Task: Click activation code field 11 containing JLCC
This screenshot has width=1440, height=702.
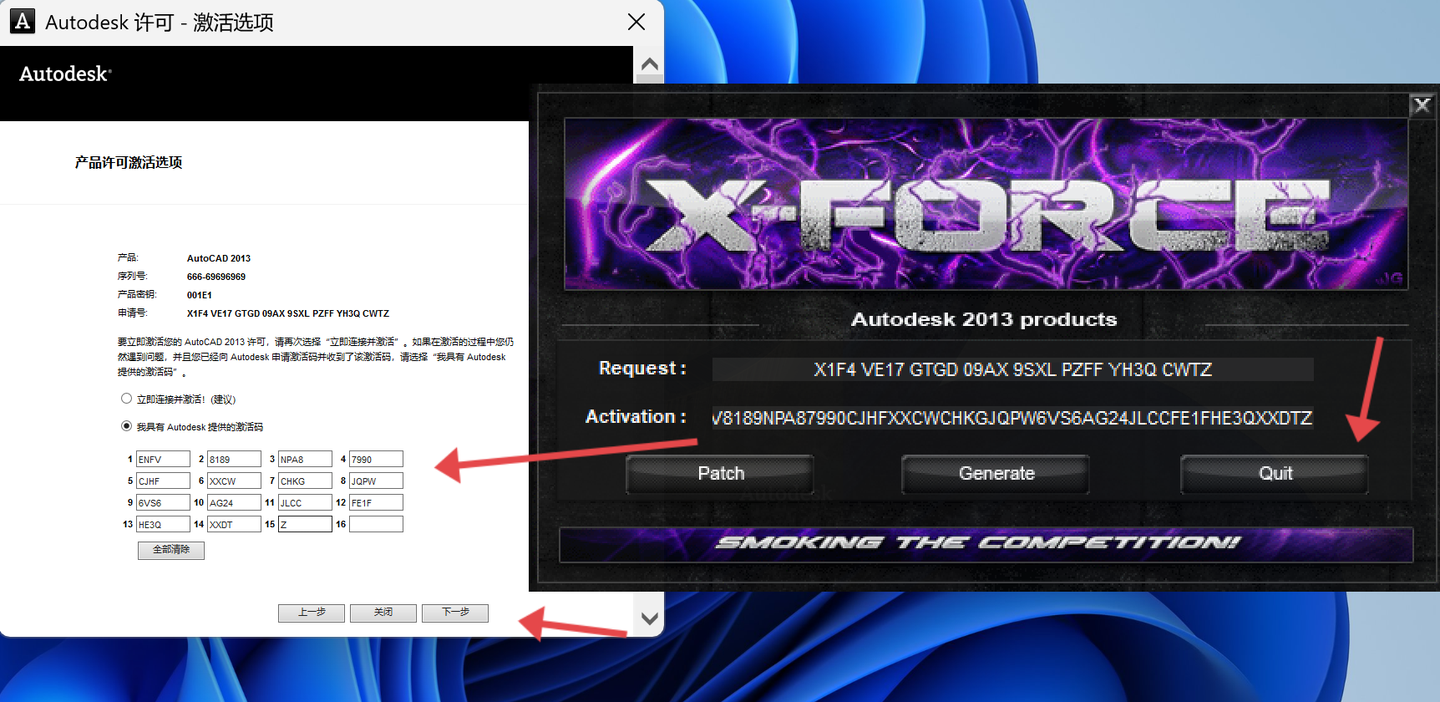Action: click(x=305, y=503)
